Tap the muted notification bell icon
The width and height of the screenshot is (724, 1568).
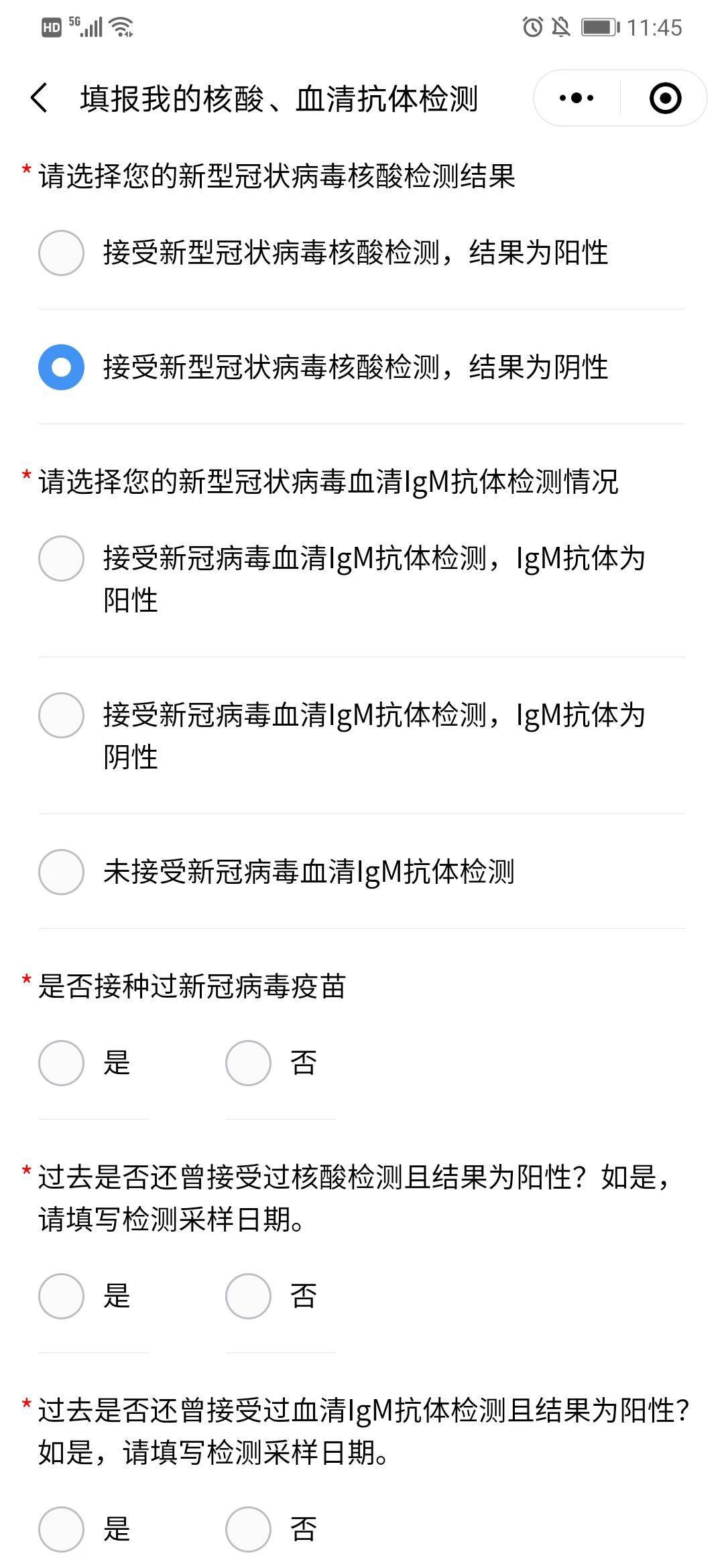pos(560,27)
